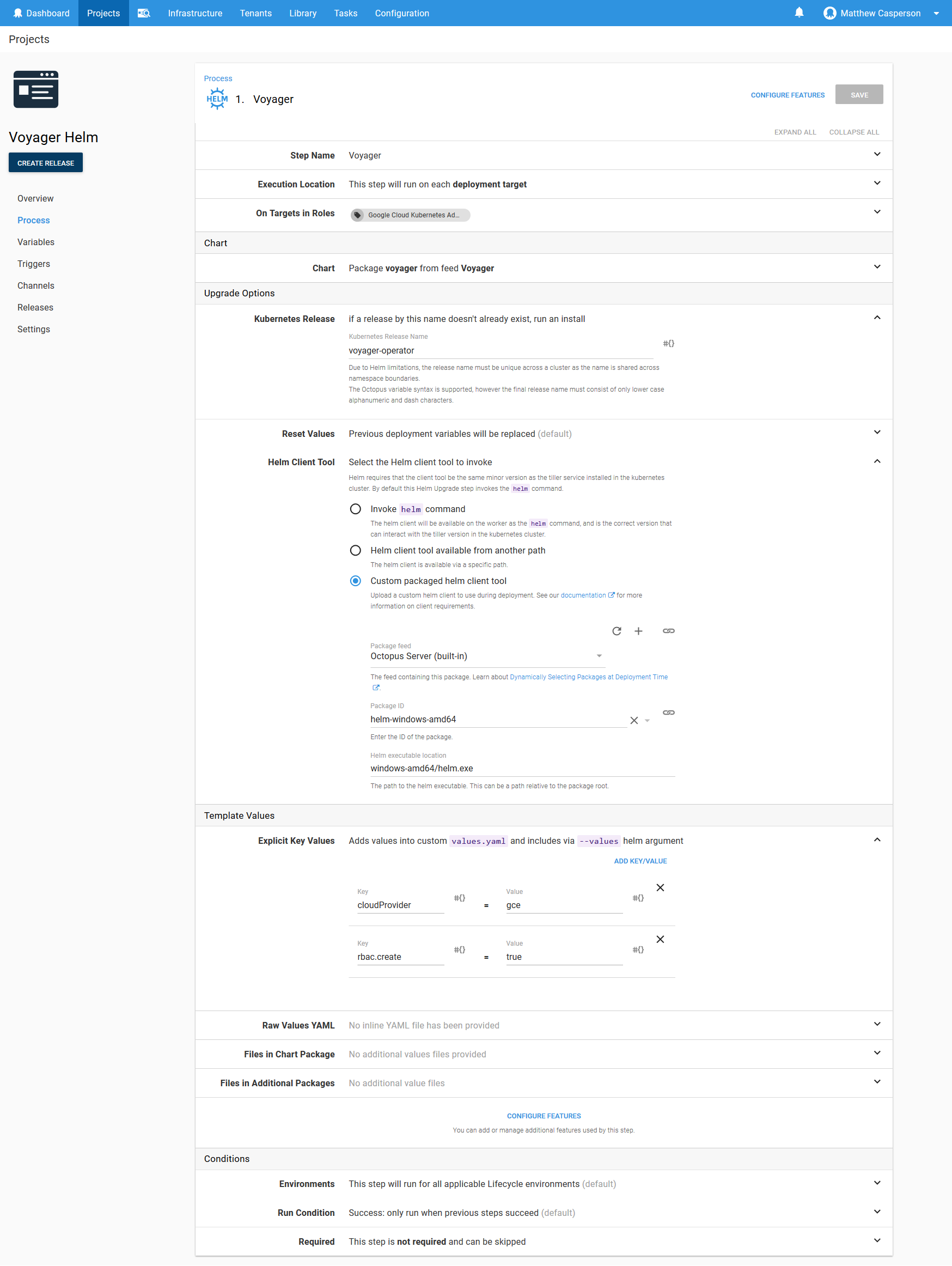This screenshot has height=1266, width=952.
Task: Insert variable into Kubernetes Release Name
Action: pos(668,343)
